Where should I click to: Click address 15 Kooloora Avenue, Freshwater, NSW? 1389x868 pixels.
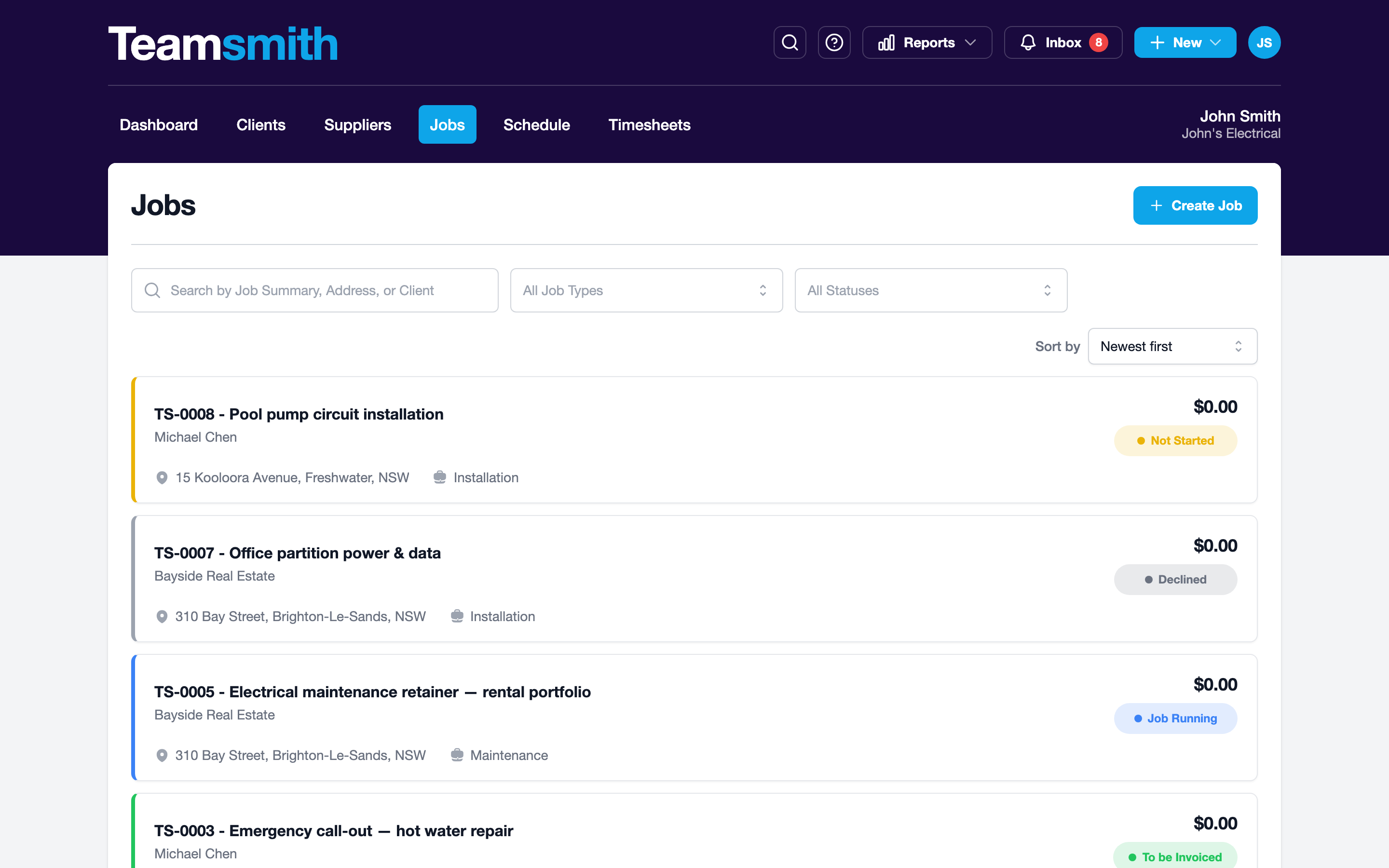coord(292,477)
